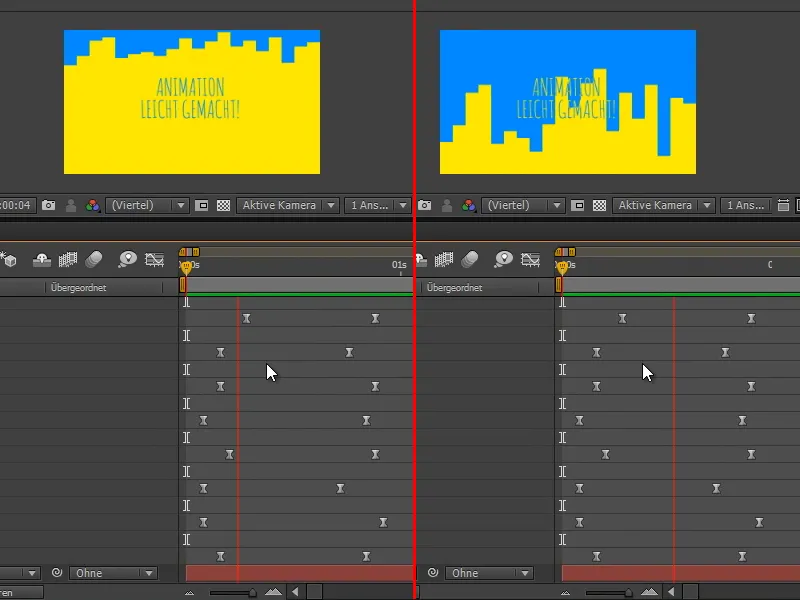The height and width of the screenshot is (600, 800).
Task: Click parent pick whip beside right Ohne dropdown
Action: coord(433,573)
